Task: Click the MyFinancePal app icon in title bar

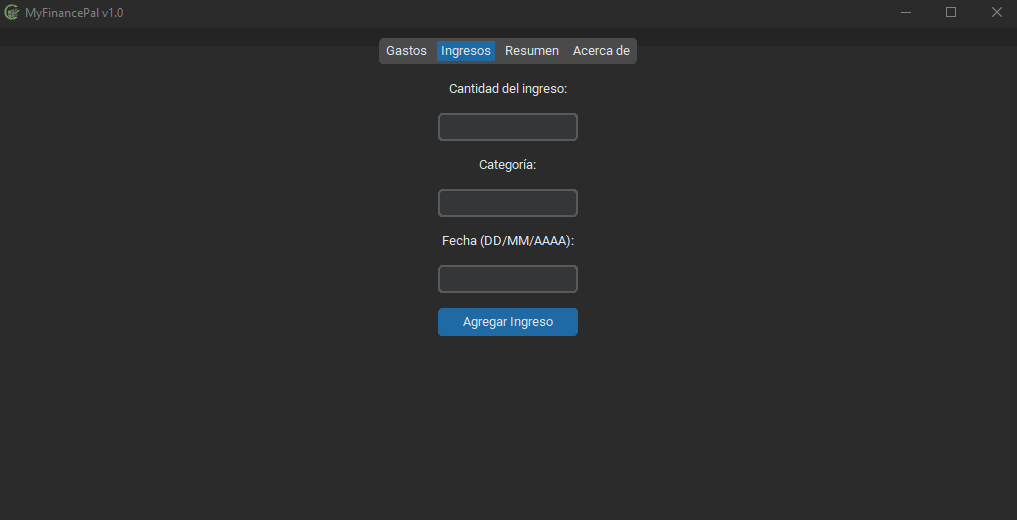Action: pos(11,12)
